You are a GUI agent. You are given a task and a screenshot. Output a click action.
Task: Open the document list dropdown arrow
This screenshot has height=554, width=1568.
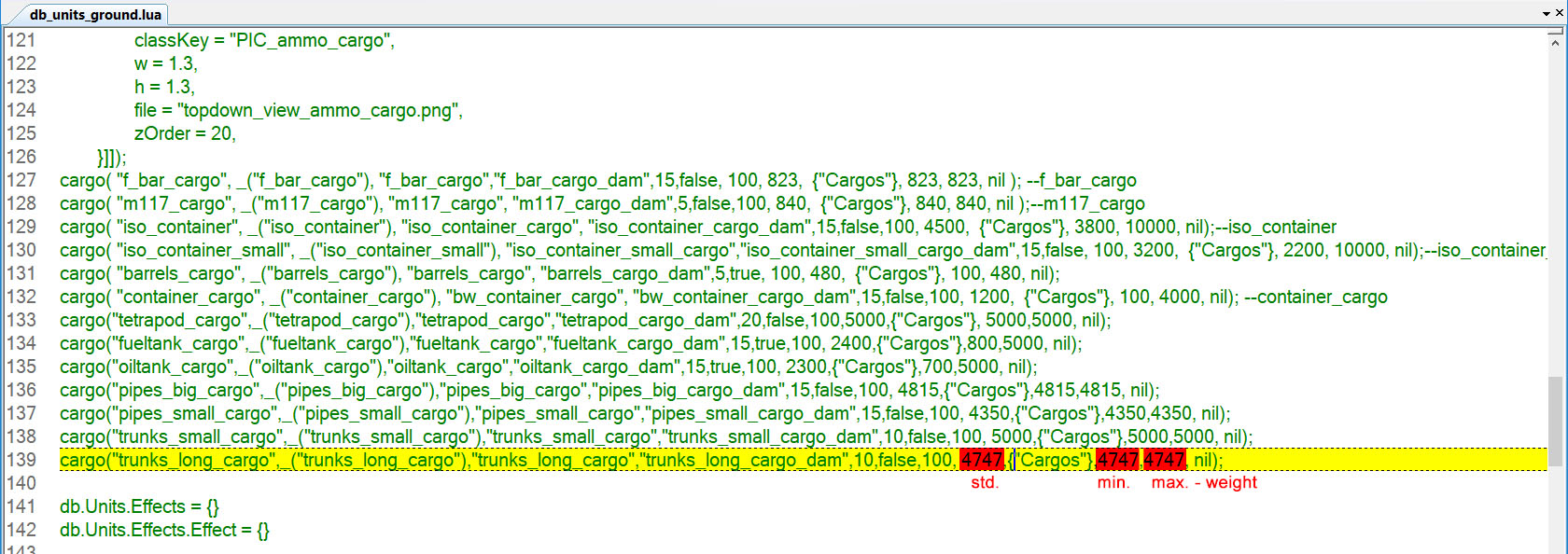(1547, 14)
